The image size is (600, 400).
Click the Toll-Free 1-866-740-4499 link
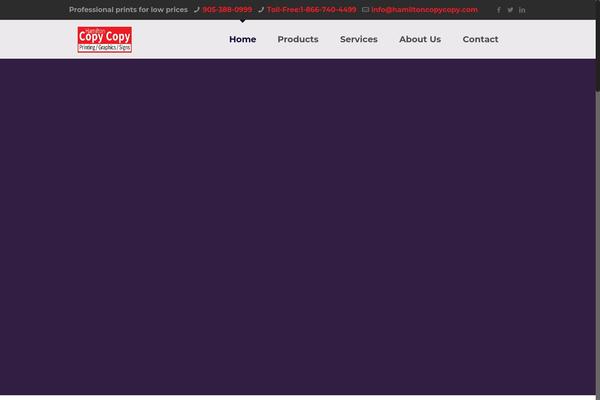pos(311,10)
